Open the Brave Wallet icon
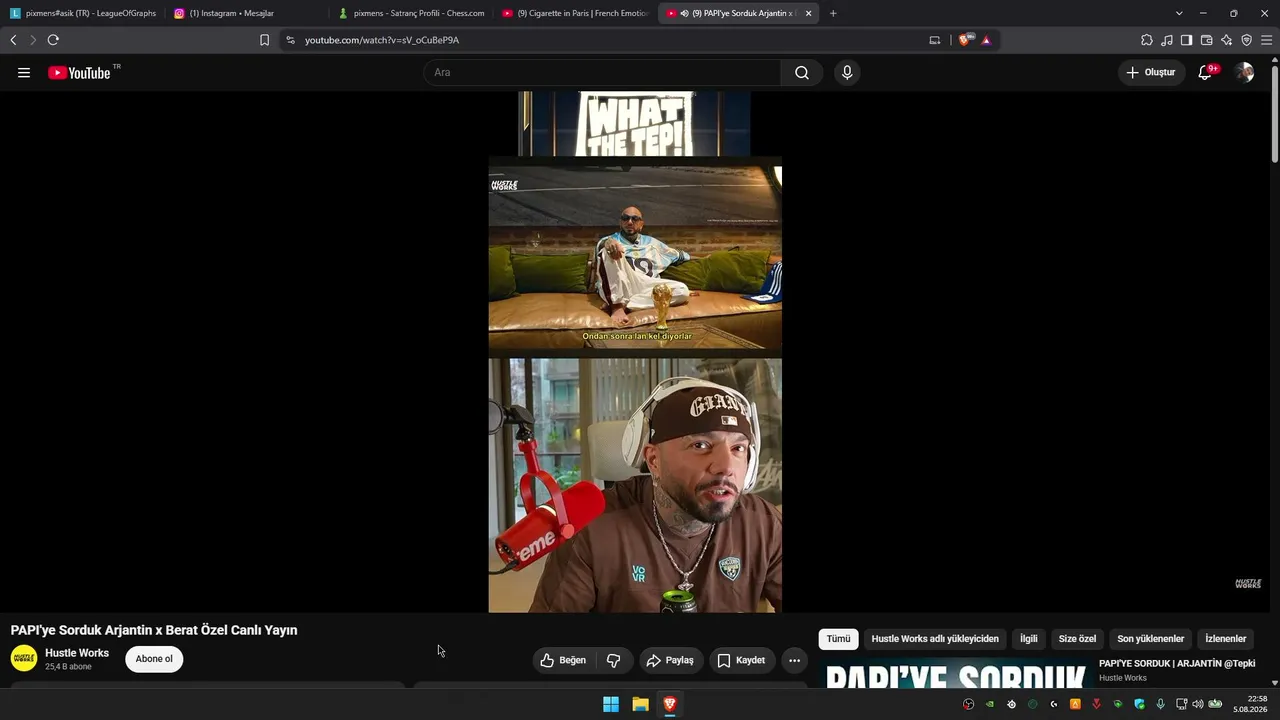Image resolution: width=1280 pixels, height=720 pixels. (x=1206, y=40)
